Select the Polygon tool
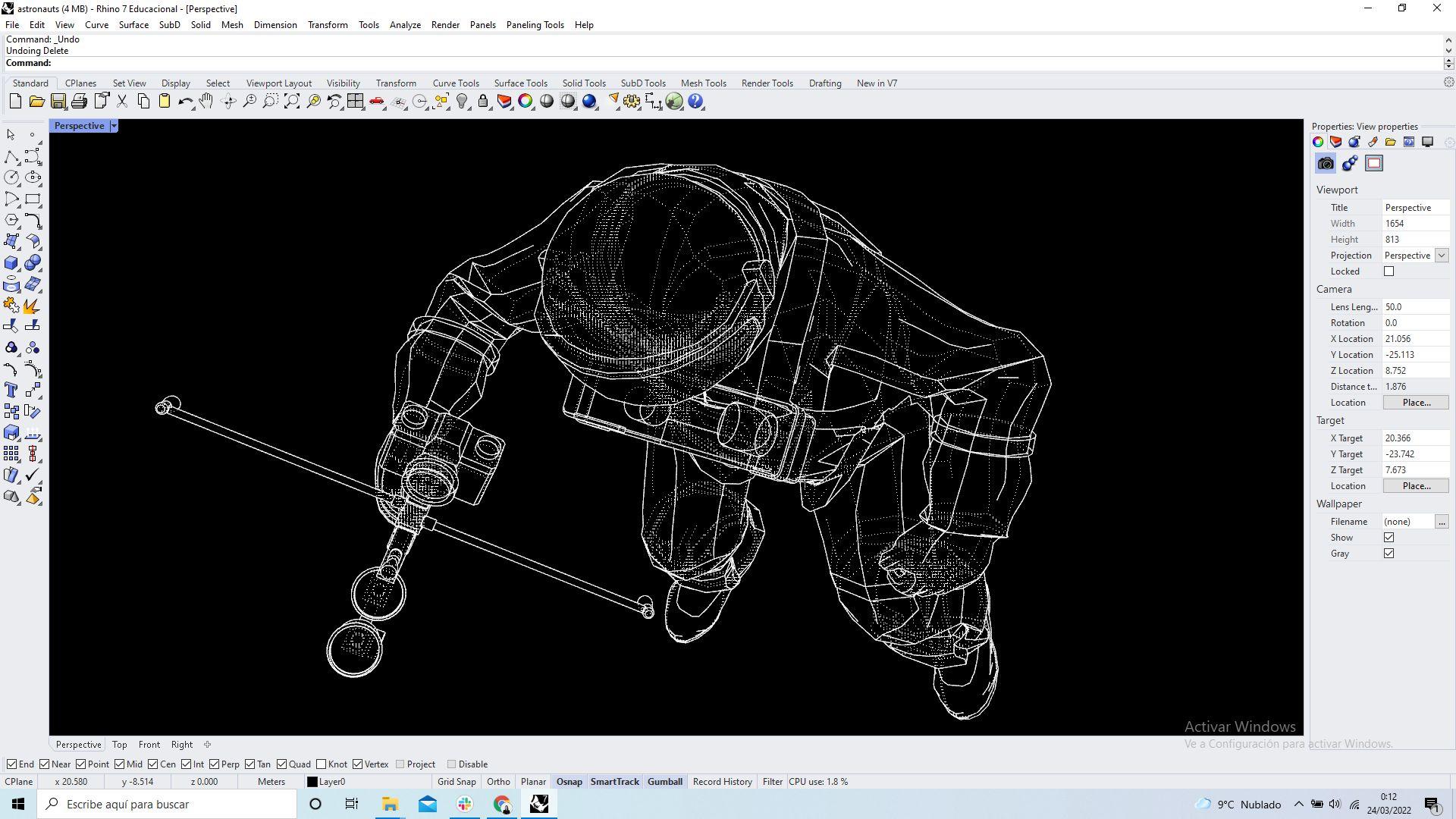 [x=11, y=220]
